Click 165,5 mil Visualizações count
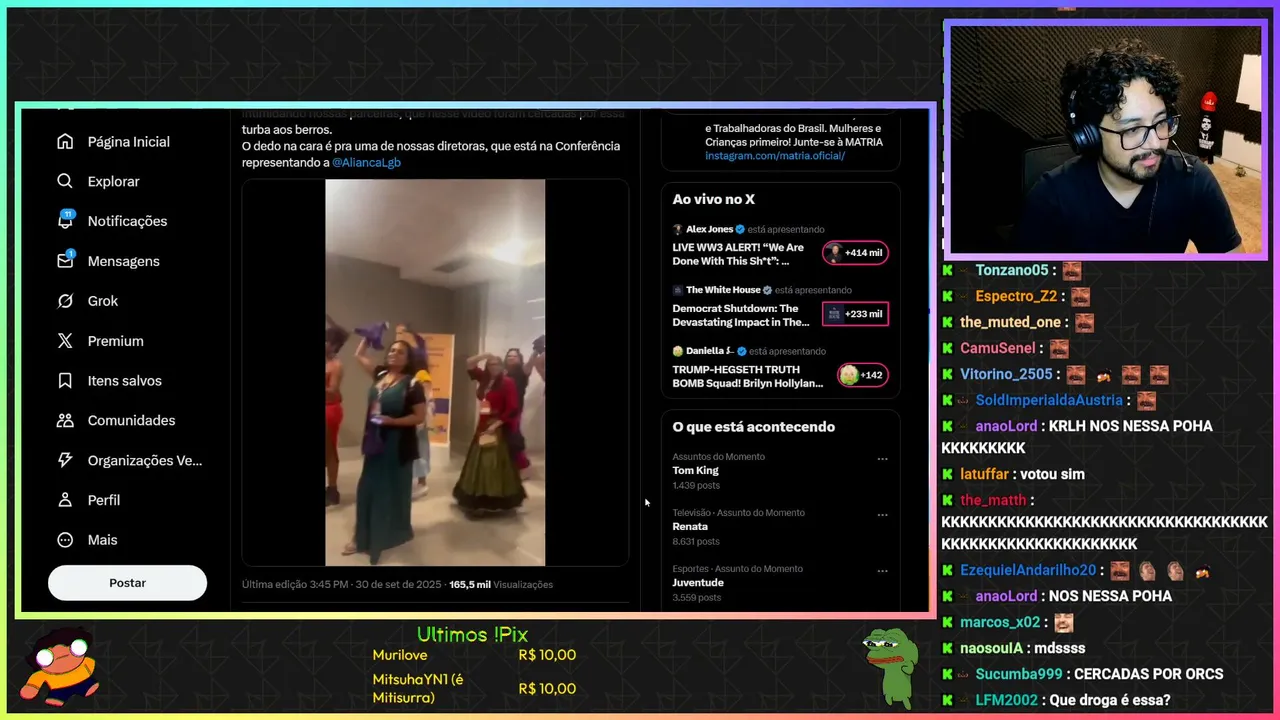 click(x=501, y=584)
